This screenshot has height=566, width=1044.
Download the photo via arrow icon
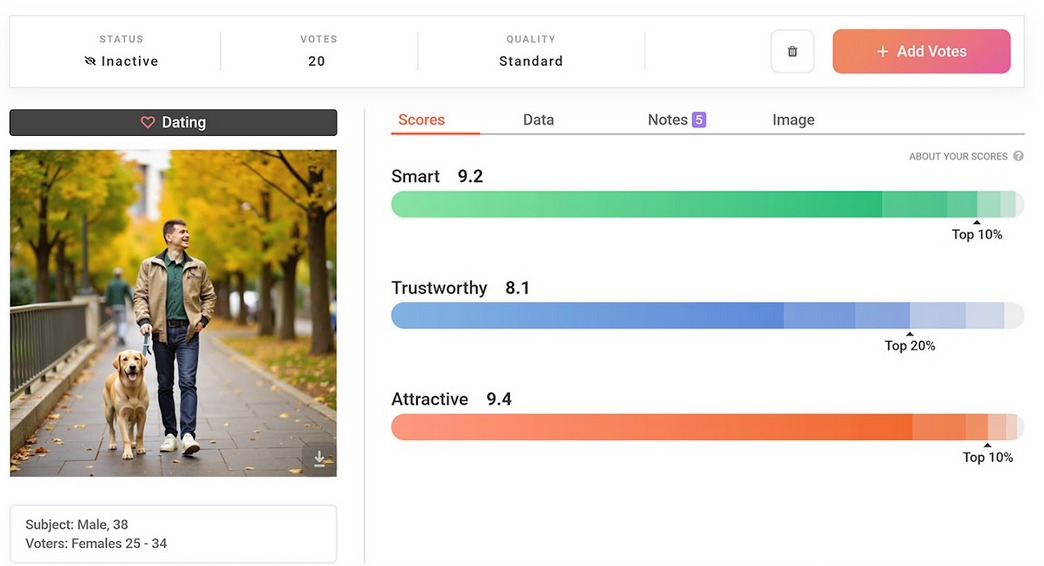point(319,457)
